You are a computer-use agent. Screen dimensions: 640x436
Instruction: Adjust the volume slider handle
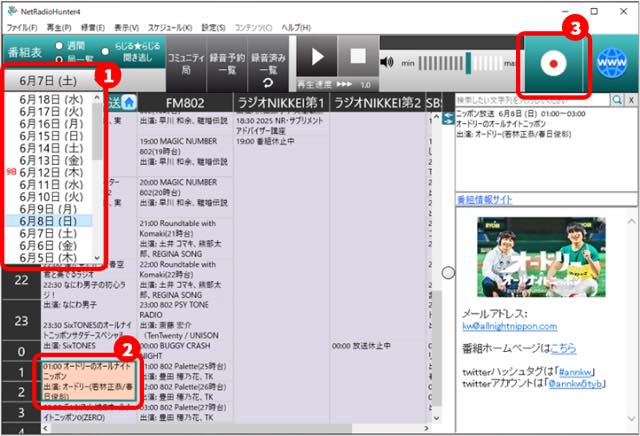[468, 63]
